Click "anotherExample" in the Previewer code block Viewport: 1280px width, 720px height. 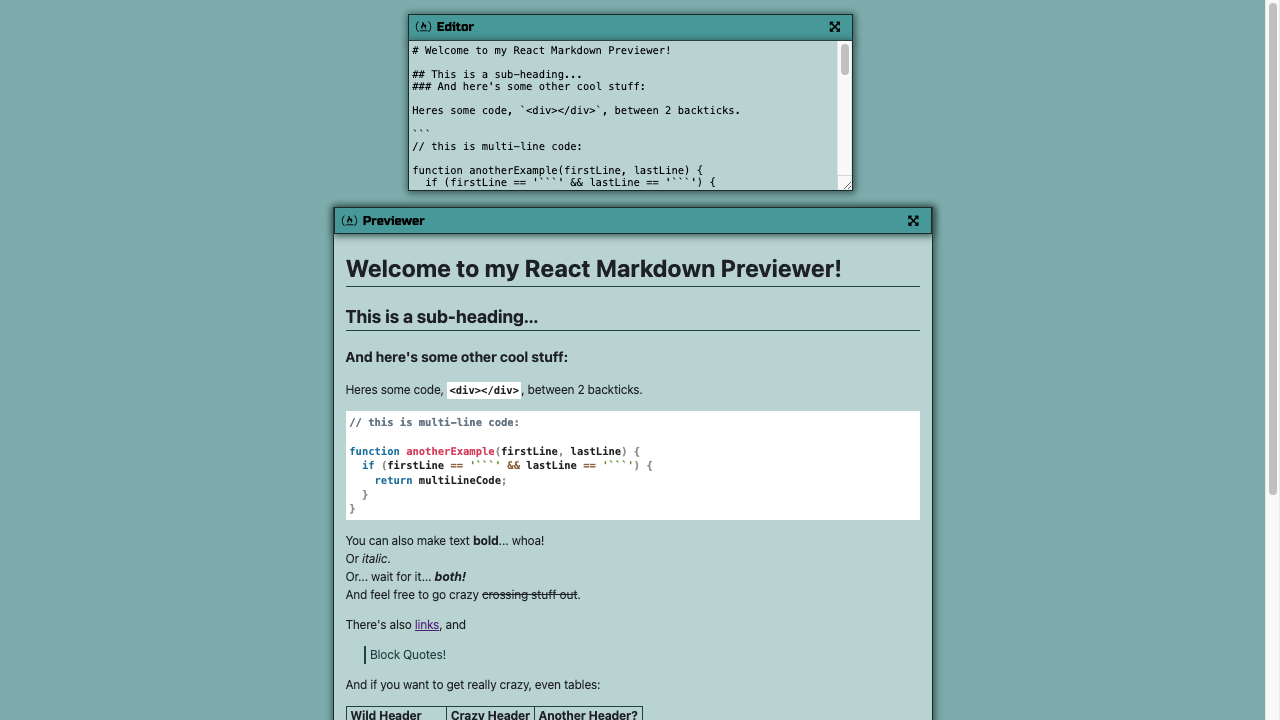[x=450, y=451]
